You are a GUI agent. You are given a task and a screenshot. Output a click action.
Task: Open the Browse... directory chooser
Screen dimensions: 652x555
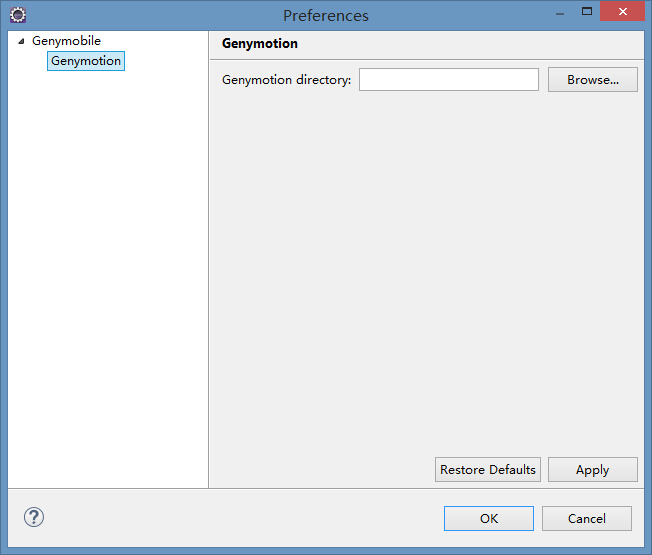tap(593, 79)
